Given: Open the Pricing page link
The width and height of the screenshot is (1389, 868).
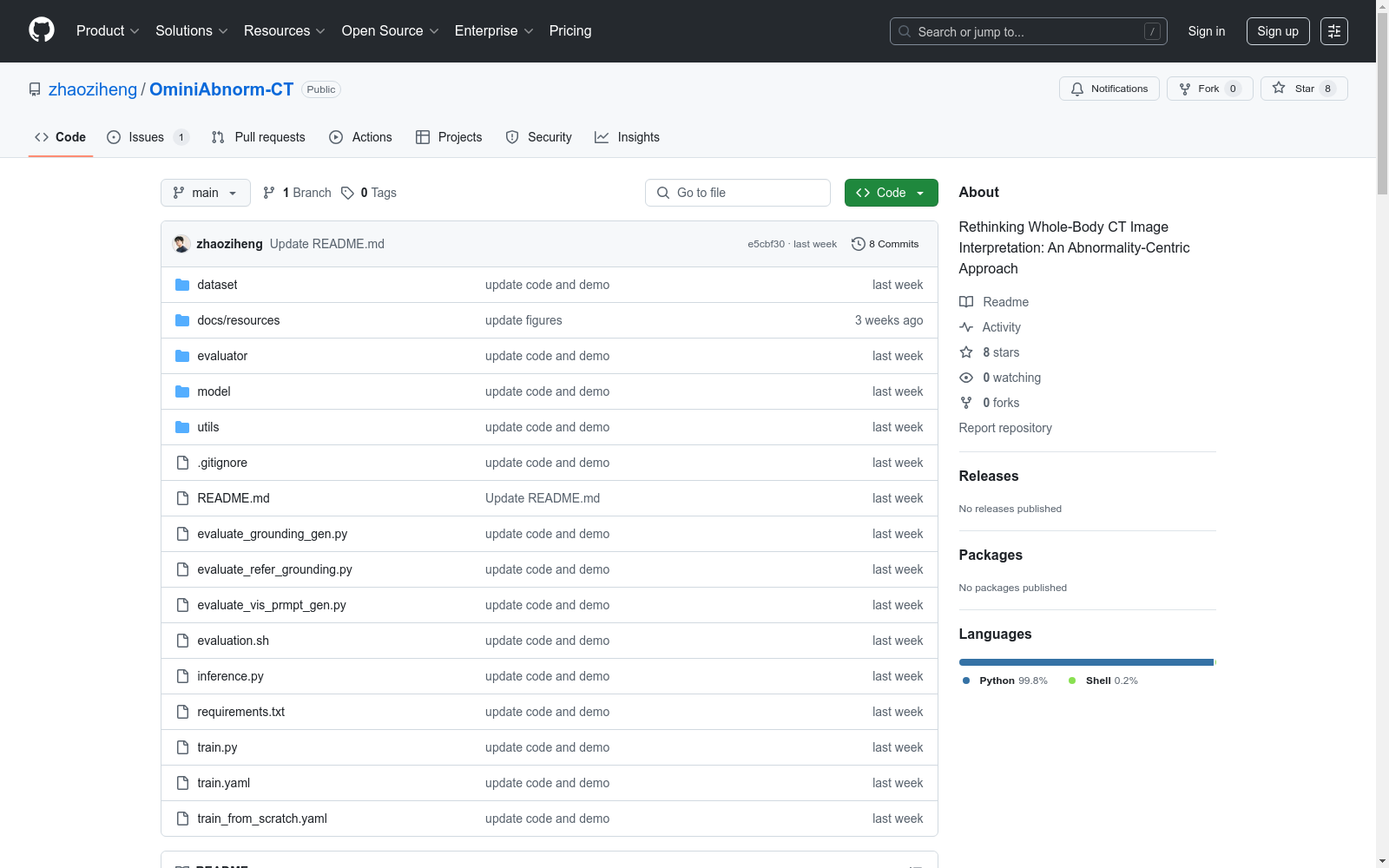Looking at the screenshot, I should point(570,31).
